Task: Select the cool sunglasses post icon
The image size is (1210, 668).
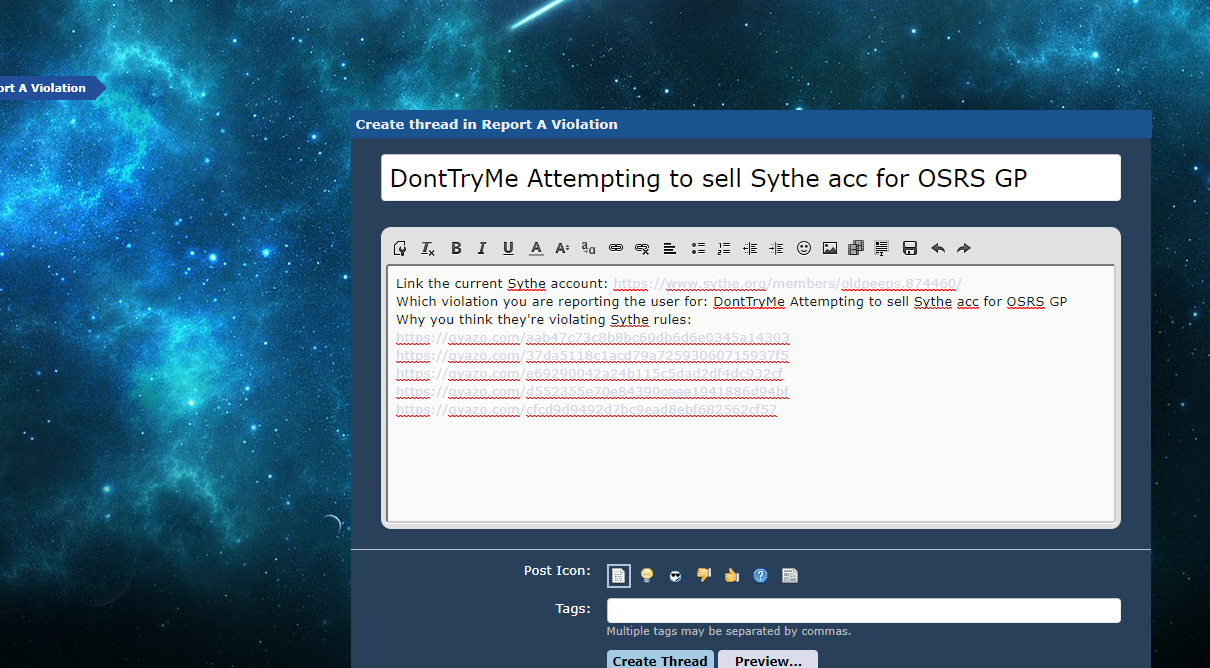Action: tap(676, 575)
